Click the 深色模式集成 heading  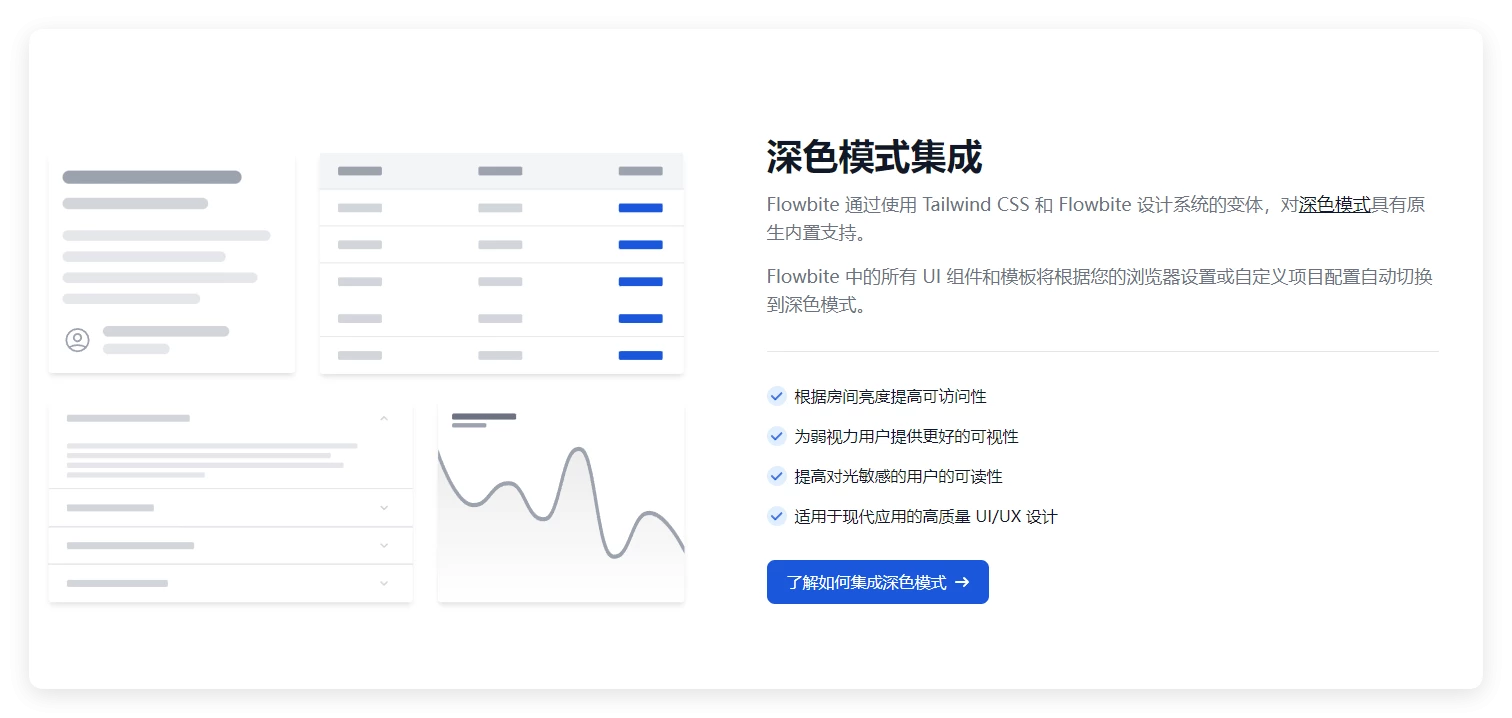coord(874,157)
